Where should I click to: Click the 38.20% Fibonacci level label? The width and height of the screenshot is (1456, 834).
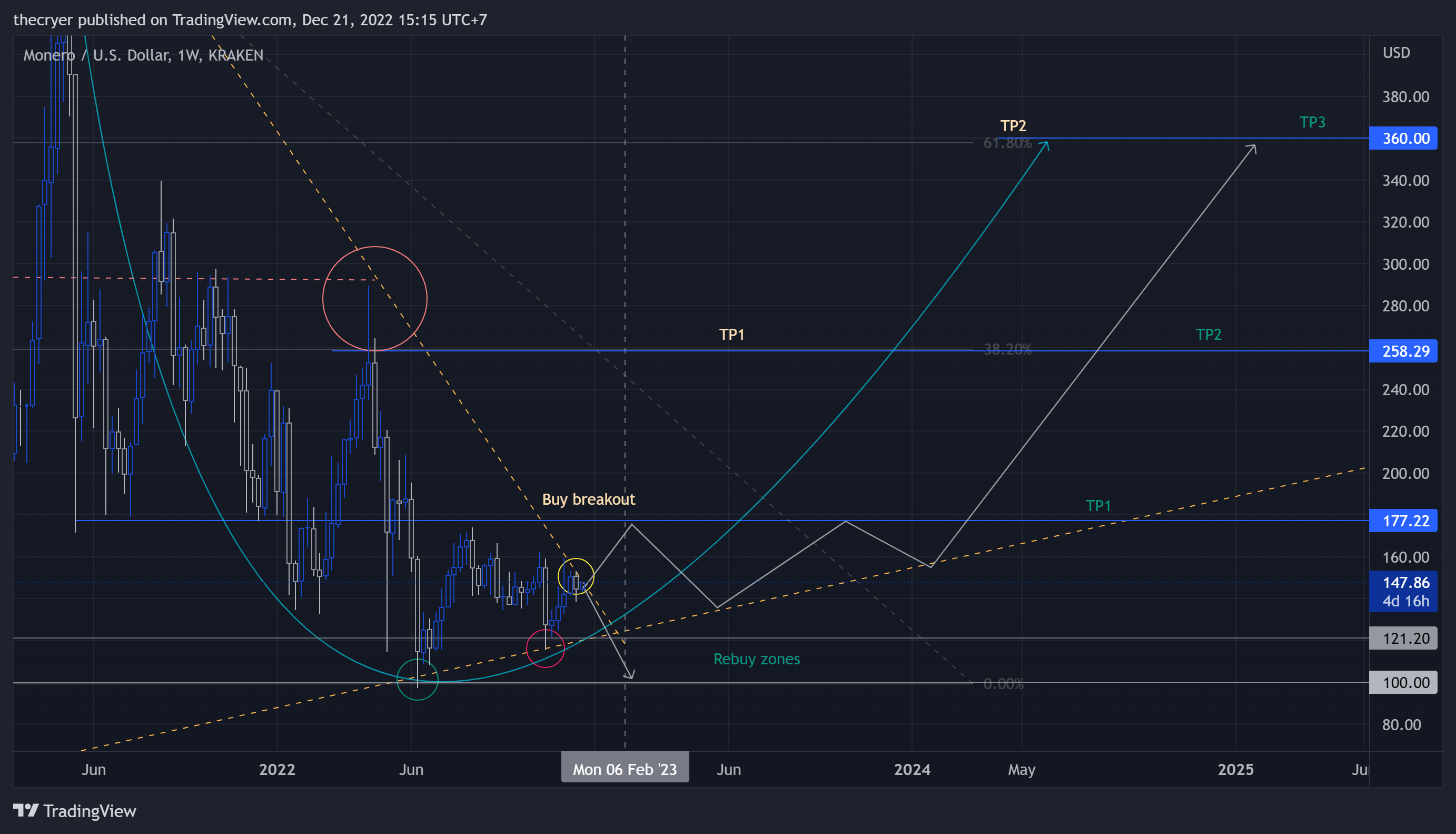tap(1007, 349)
